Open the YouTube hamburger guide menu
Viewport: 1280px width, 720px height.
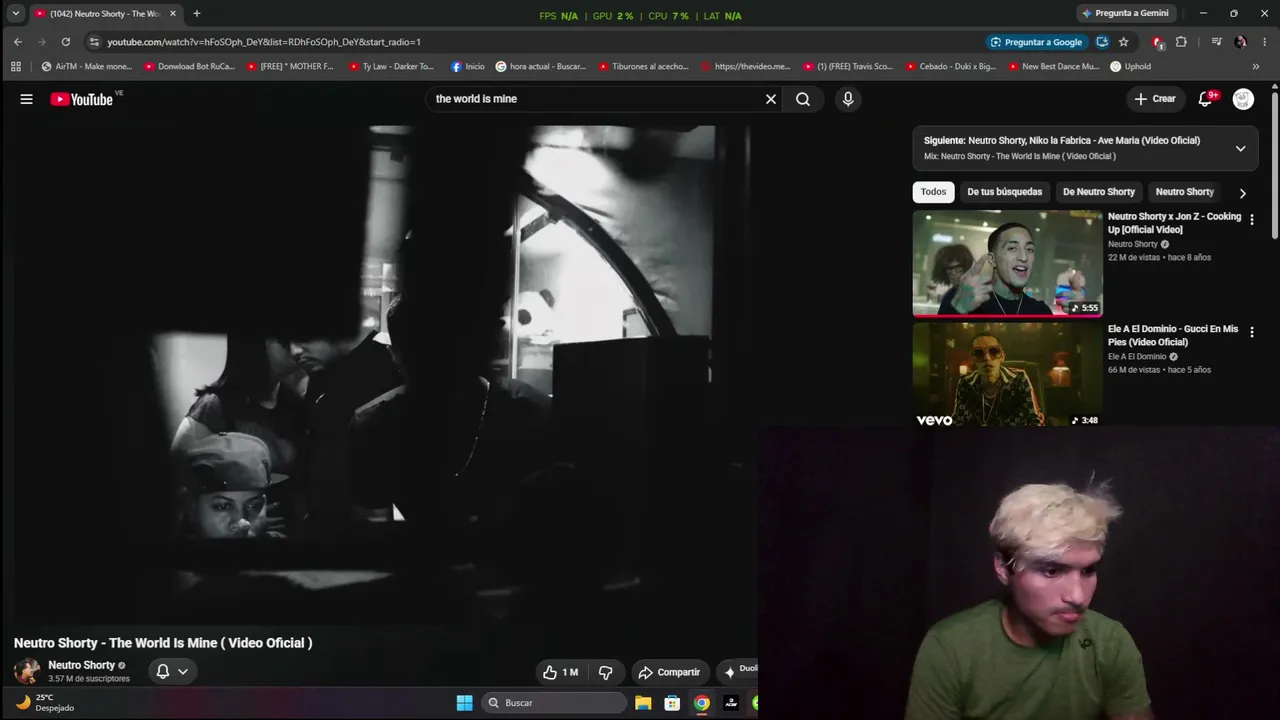click(x=27, y=99)
